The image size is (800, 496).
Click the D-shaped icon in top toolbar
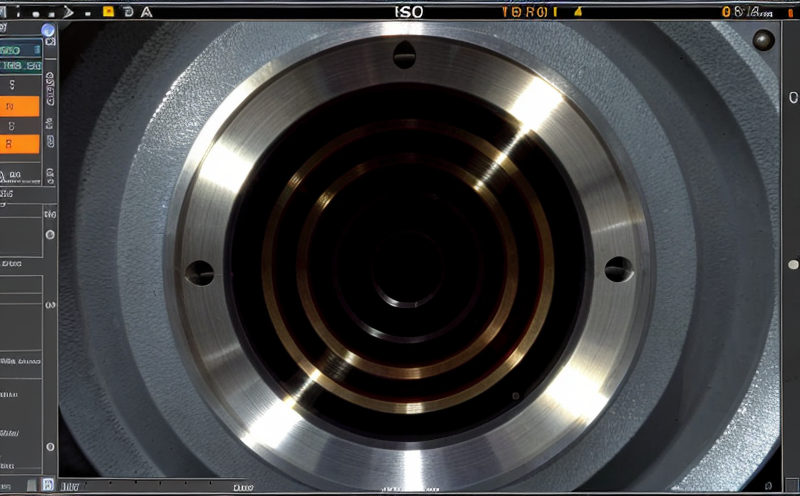point(129,12)
